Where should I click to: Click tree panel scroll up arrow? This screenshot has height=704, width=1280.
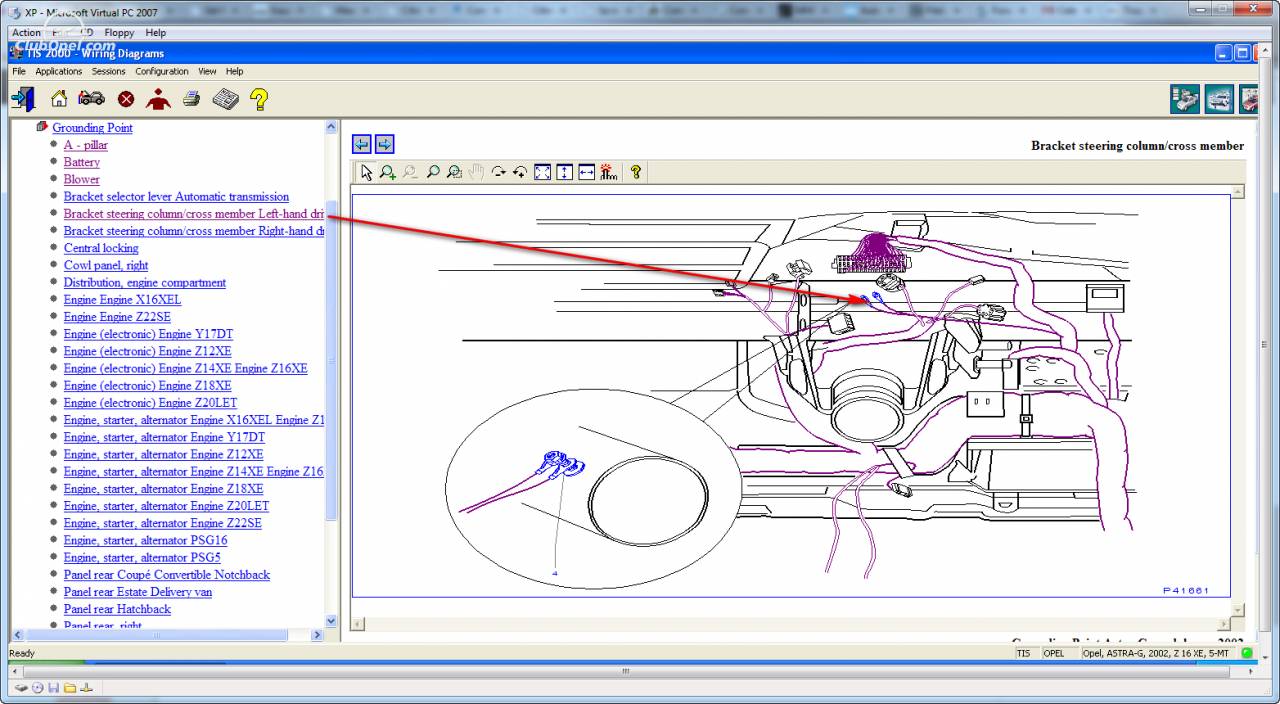pos(332,127)
